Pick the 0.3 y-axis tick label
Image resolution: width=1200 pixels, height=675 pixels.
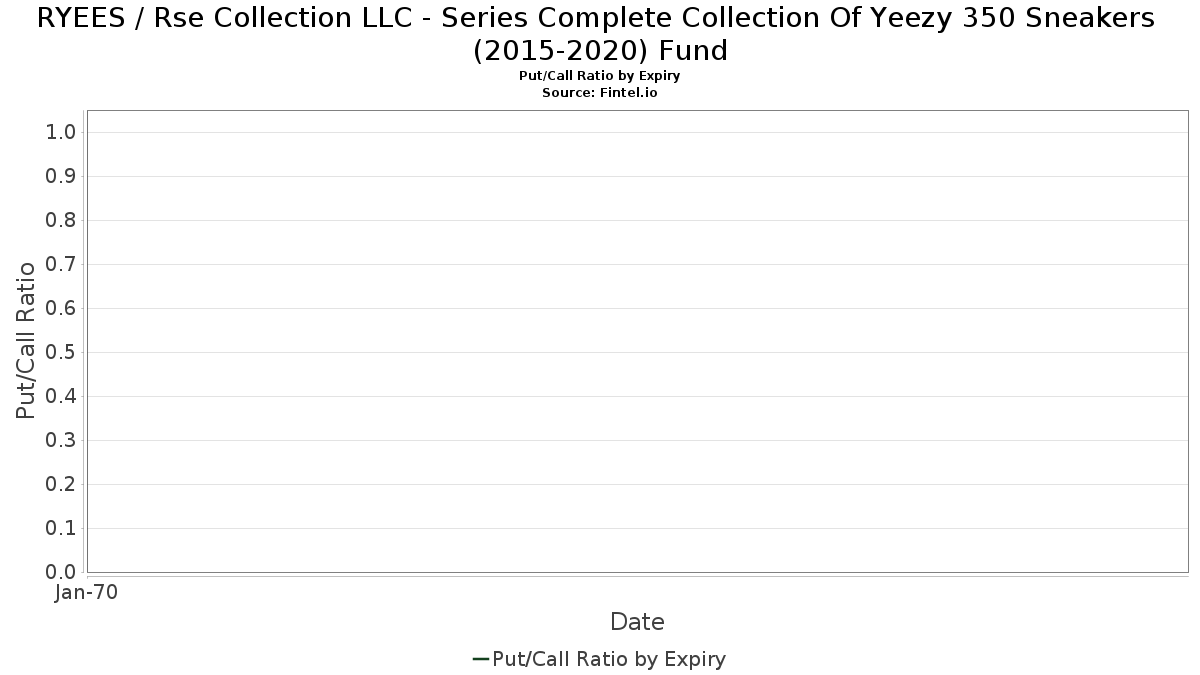(x=61, y=440)
